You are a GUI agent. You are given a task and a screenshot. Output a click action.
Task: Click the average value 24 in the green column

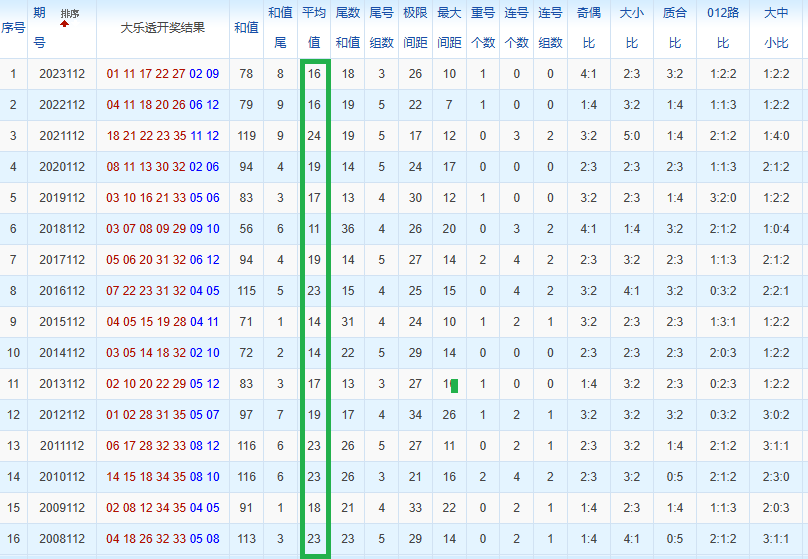click(314, 136)
